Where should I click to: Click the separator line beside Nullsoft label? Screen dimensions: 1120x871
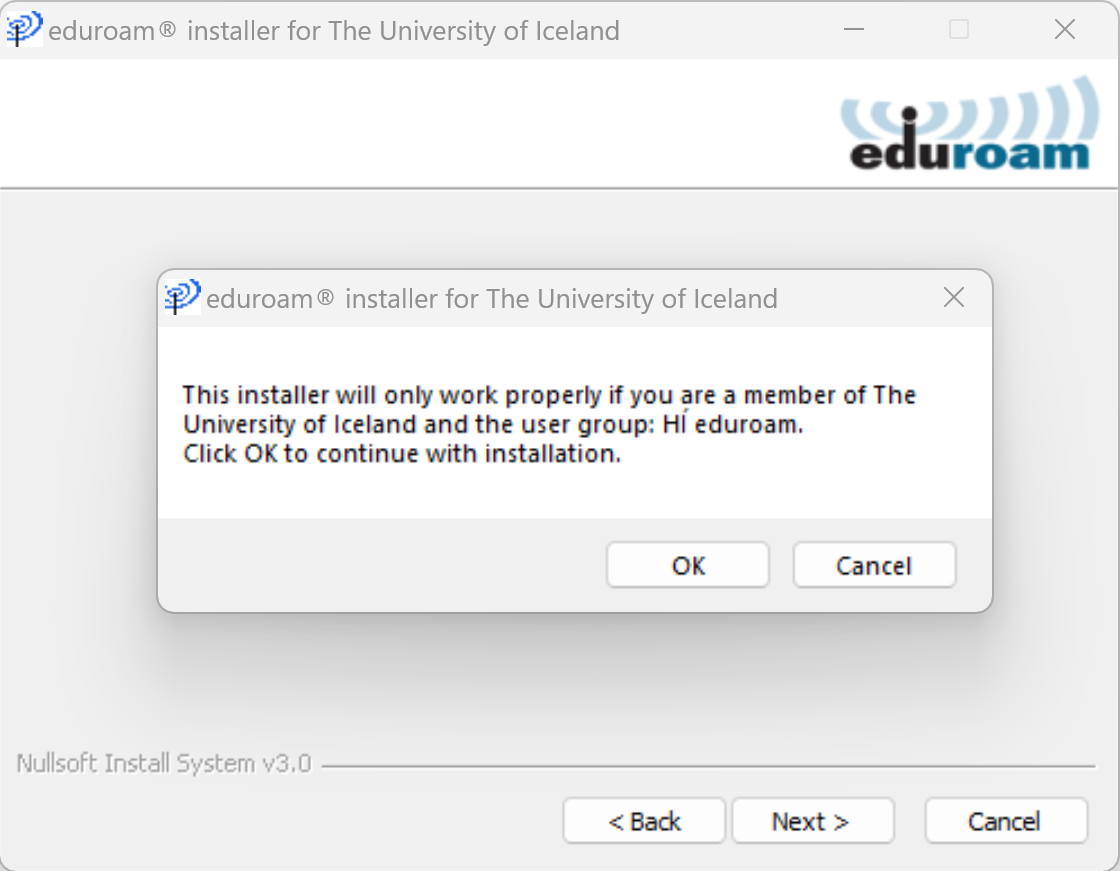[x=708, y=766]
